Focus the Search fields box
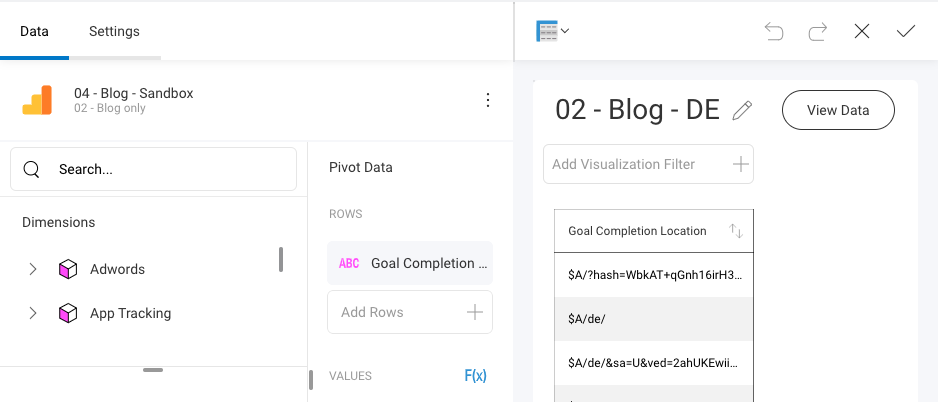Screen dimensions: 938x402 (x=153, y=169)
